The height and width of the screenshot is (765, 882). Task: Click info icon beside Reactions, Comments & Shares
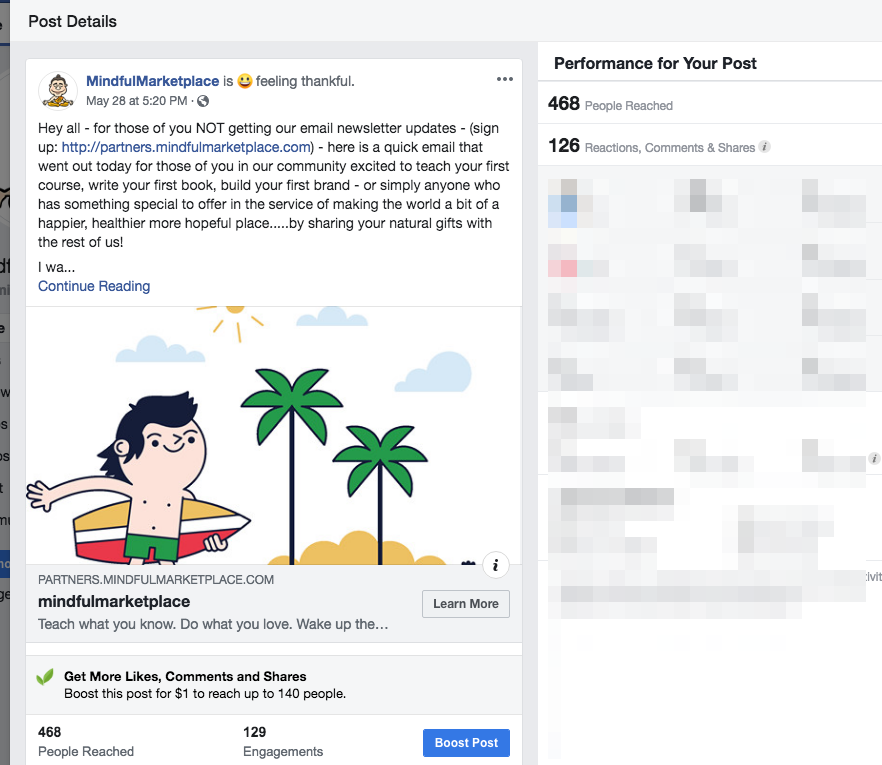[764, 147]
